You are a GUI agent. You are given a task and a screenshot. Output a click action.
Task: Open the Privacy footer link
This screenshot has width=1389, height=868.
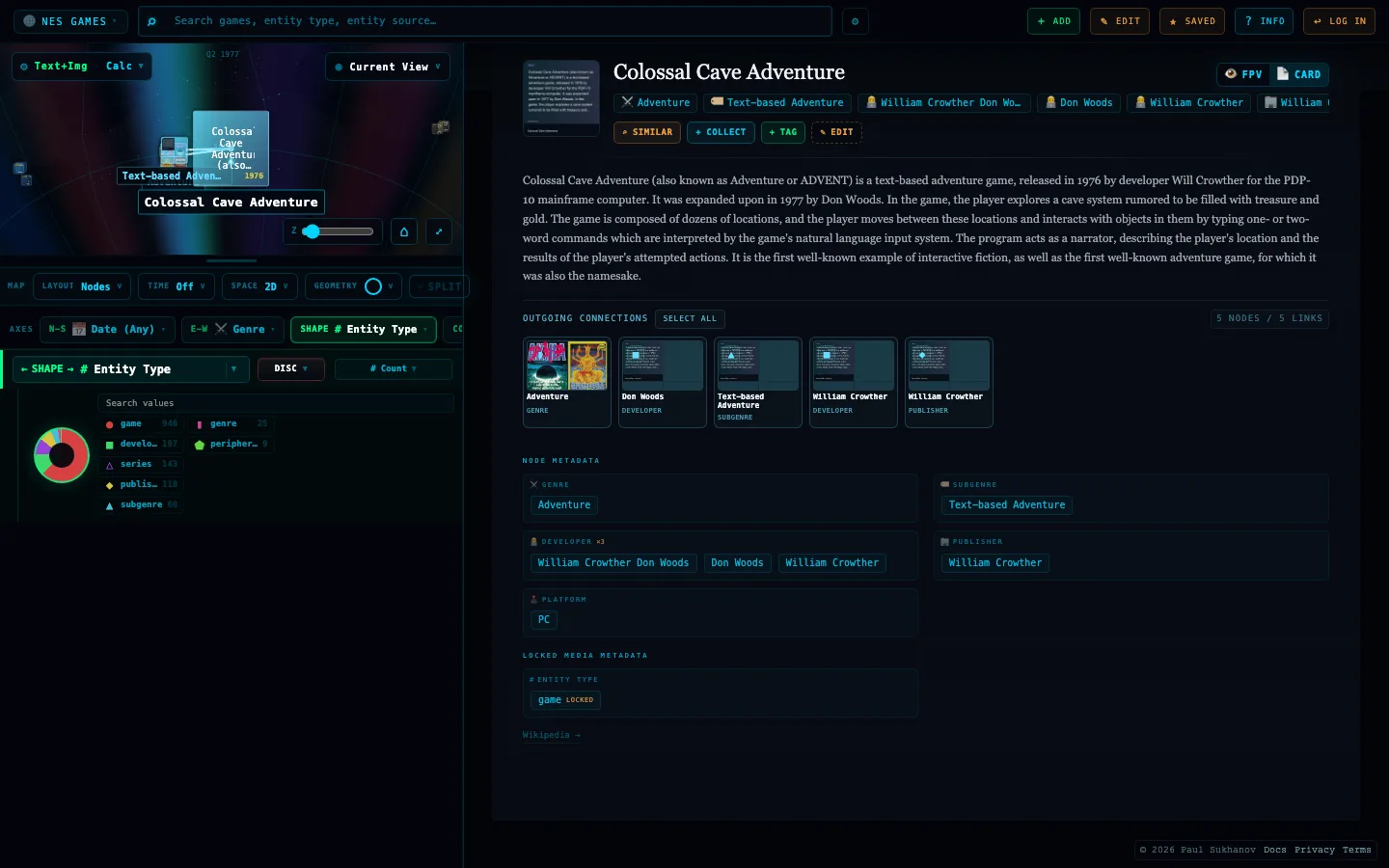click(x=1315, y=851)
